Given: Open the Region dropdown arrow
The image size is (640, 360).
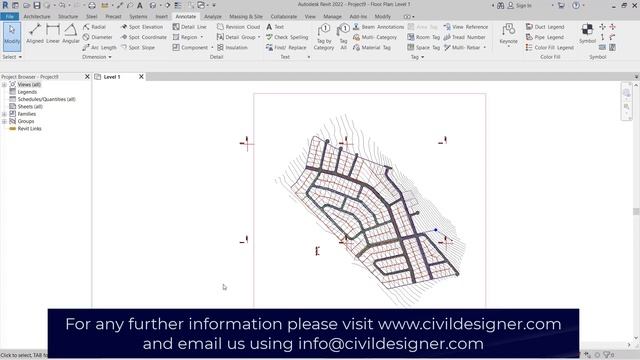Looking at the screenshot, I should (202, 37).
